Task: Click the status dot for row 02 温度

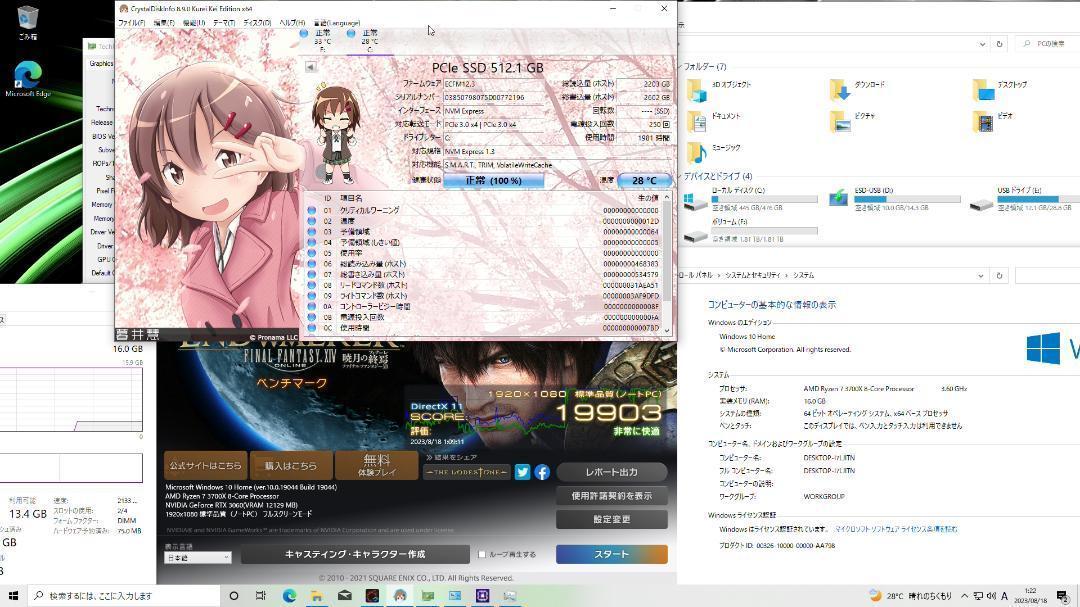Action: coord(312,221)
